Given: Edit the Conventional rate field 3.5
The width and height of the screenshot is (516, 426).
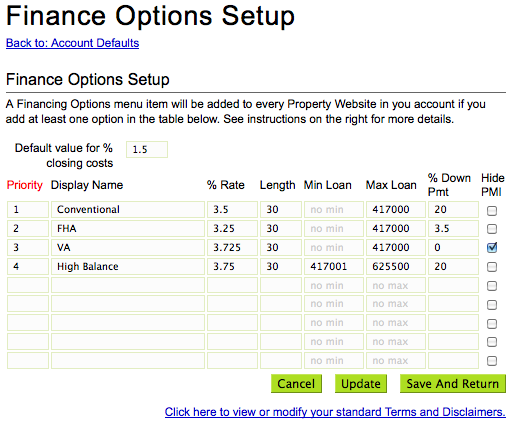Looking at the screenshot, I should pos(232,210).
